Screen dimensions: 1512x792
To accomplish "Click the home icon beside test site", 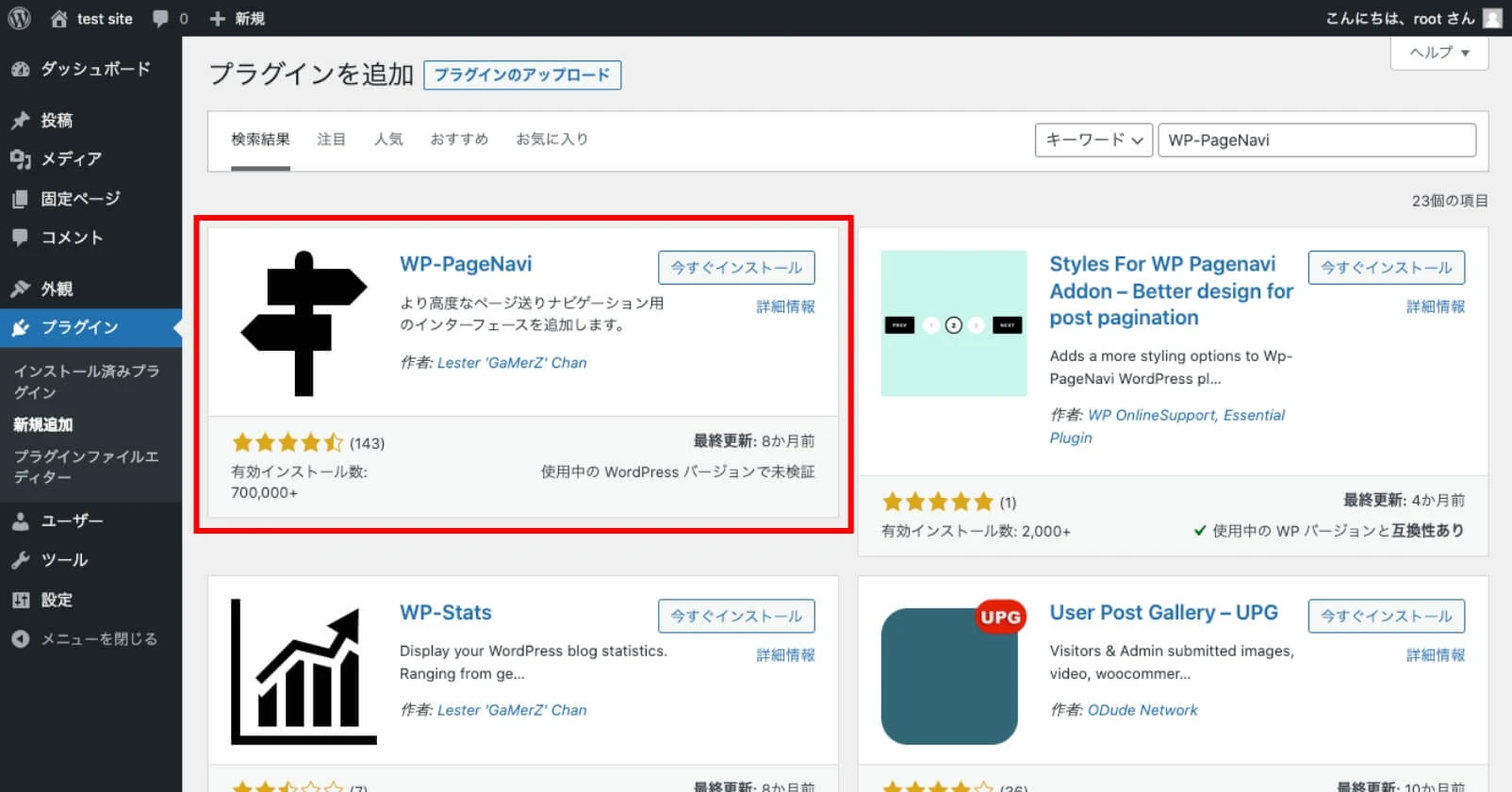I will (x=59, y=18).
